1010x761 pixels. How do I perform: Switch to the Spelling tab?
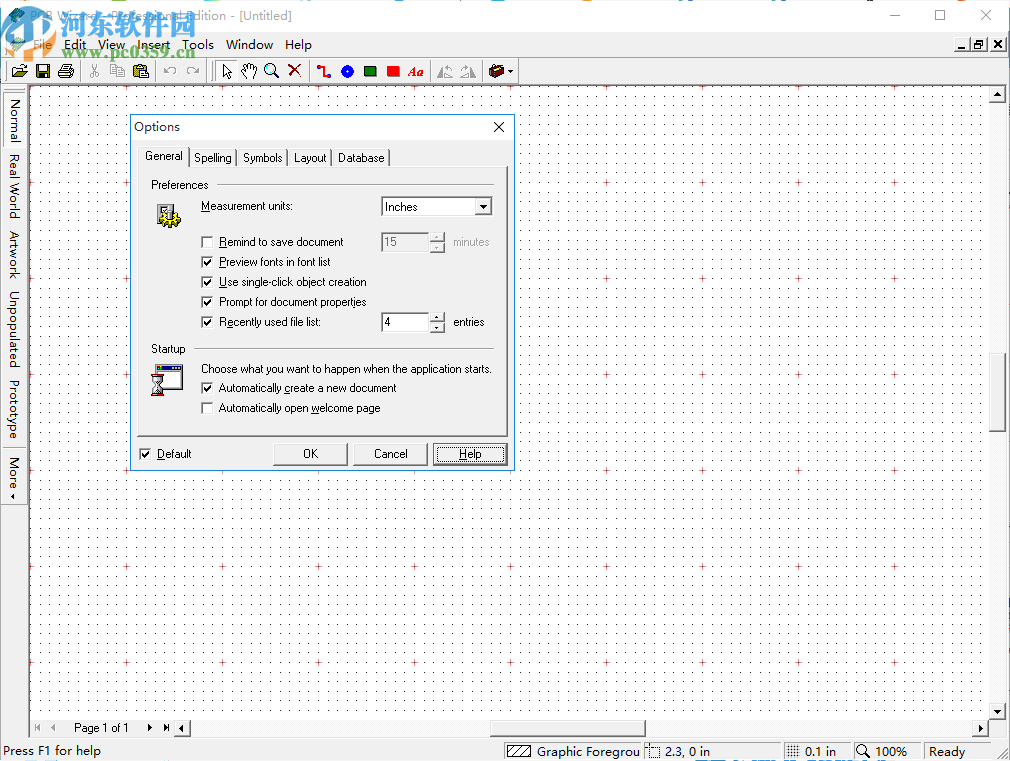(213, 158)
